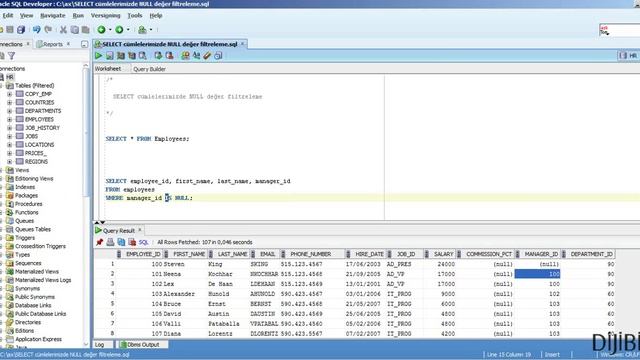Expand the EMPLOYEES table node
Screen dimensions: 640x360
(9, 119)
